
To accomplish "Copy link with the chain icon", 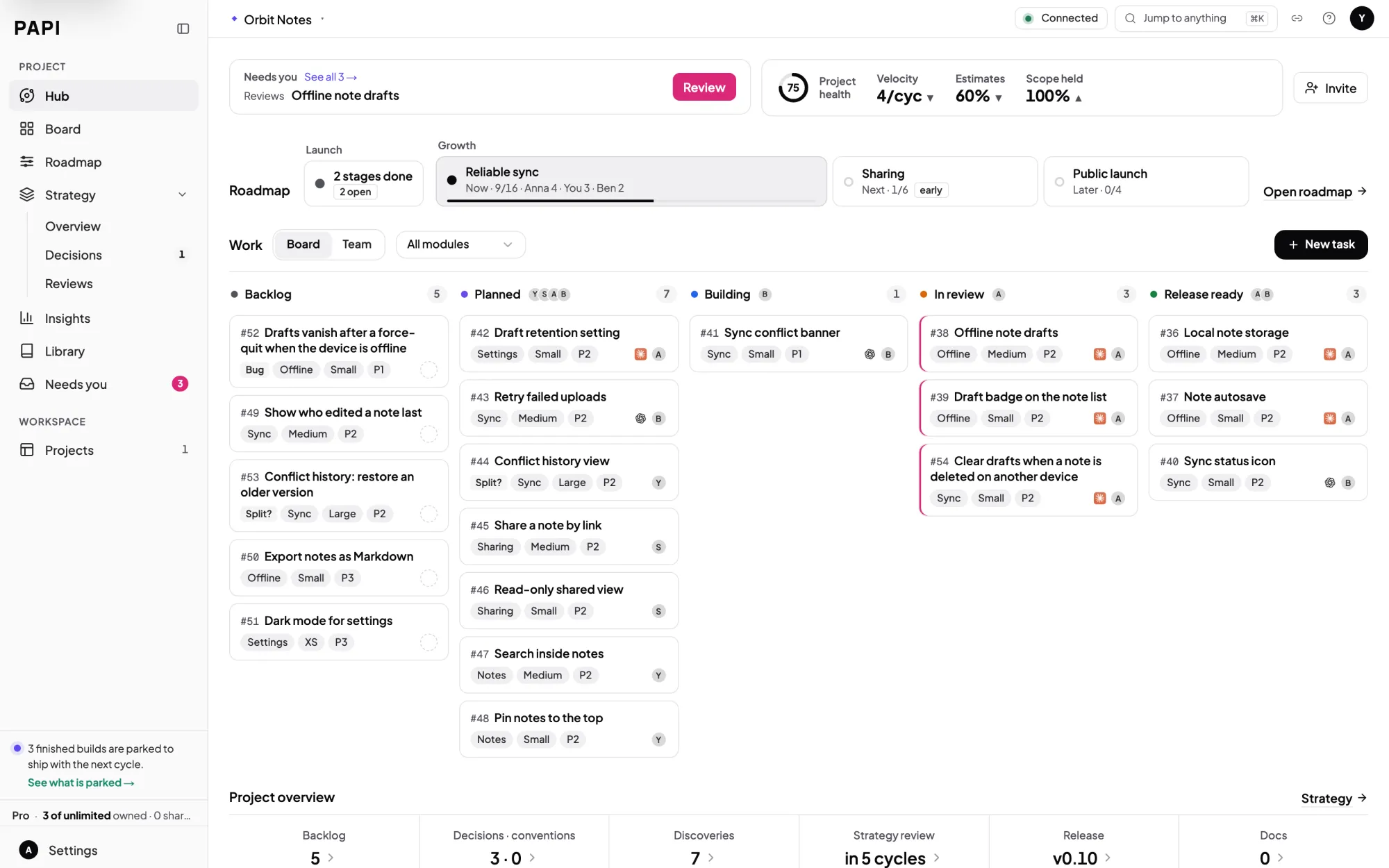I will [x=1297, y=19].
